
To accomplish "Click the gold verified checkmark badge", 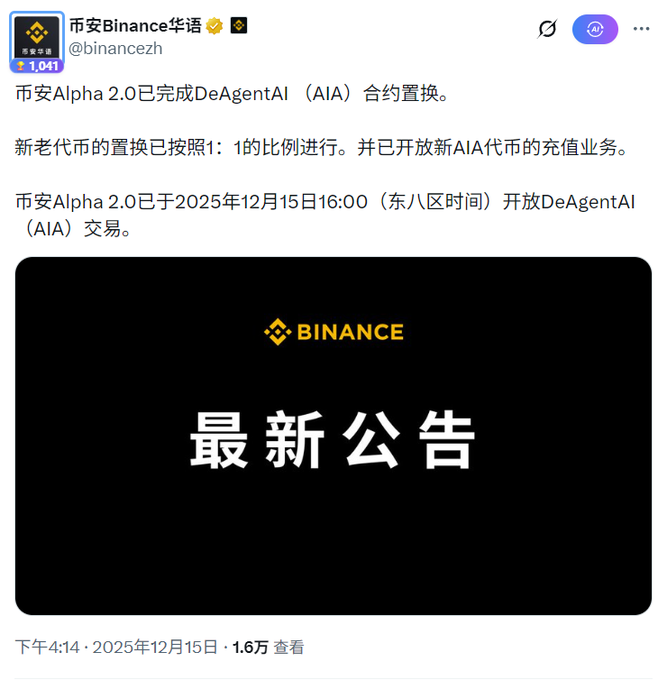I will tap(214, 26).
